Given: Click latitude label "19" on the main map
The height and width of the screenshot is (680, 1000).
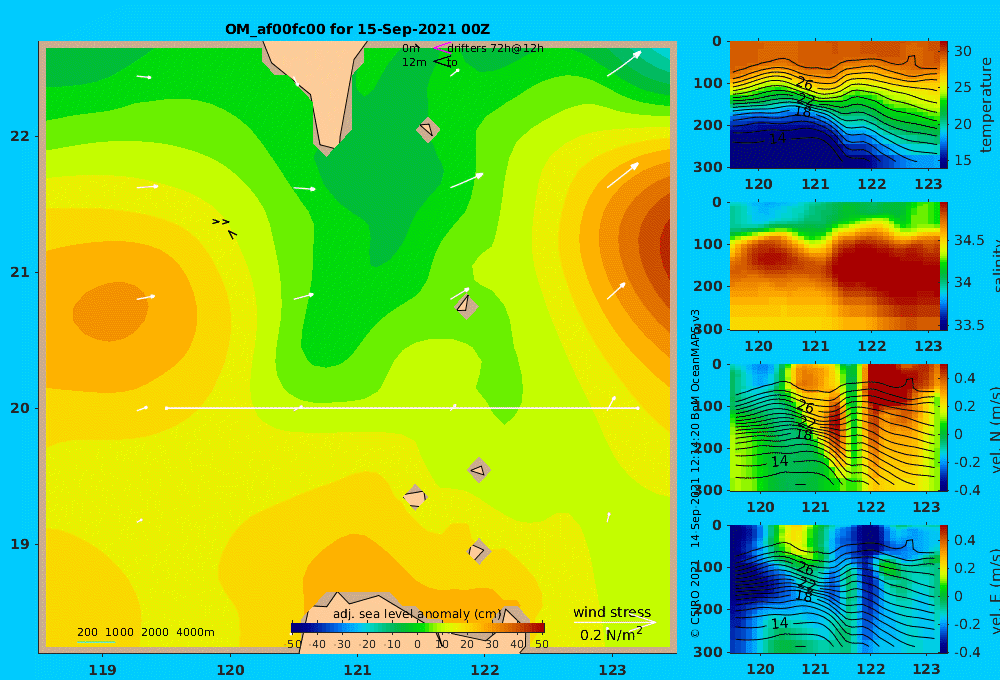Looking at the screenshot, I should tap(20, 544).
